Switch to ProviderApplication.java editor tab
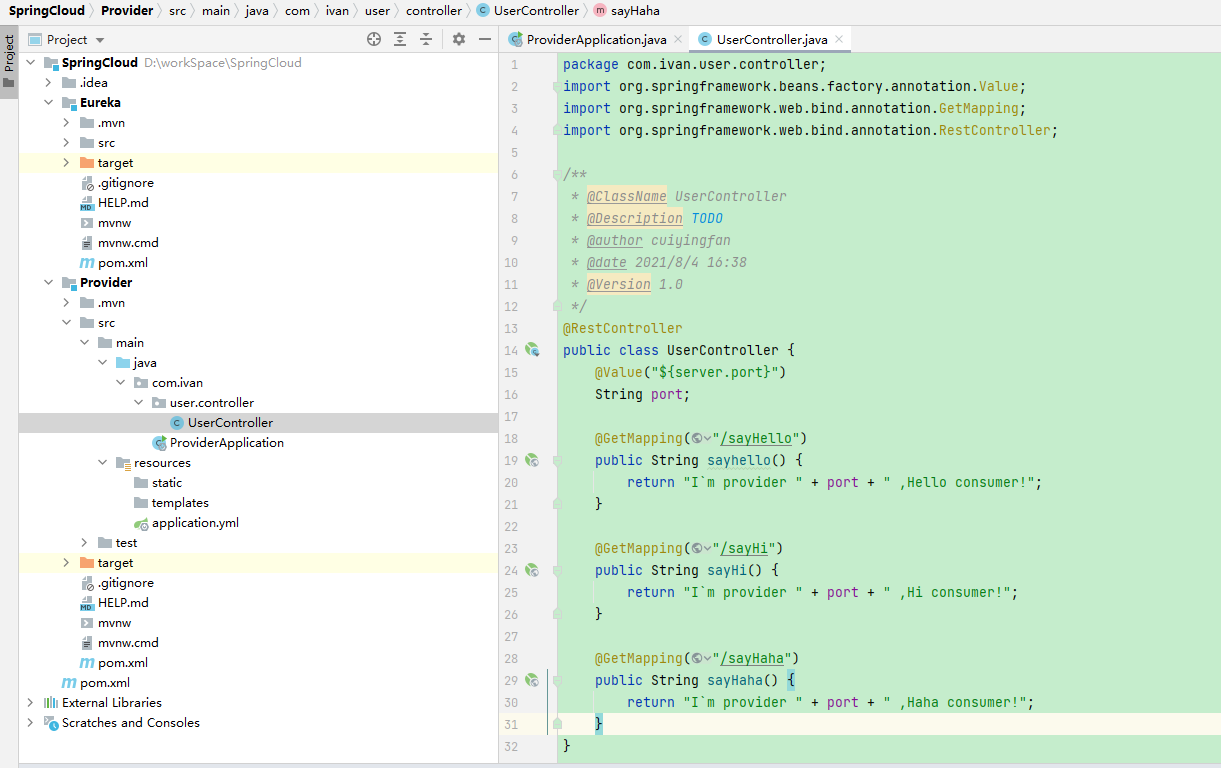 [596, 39]
